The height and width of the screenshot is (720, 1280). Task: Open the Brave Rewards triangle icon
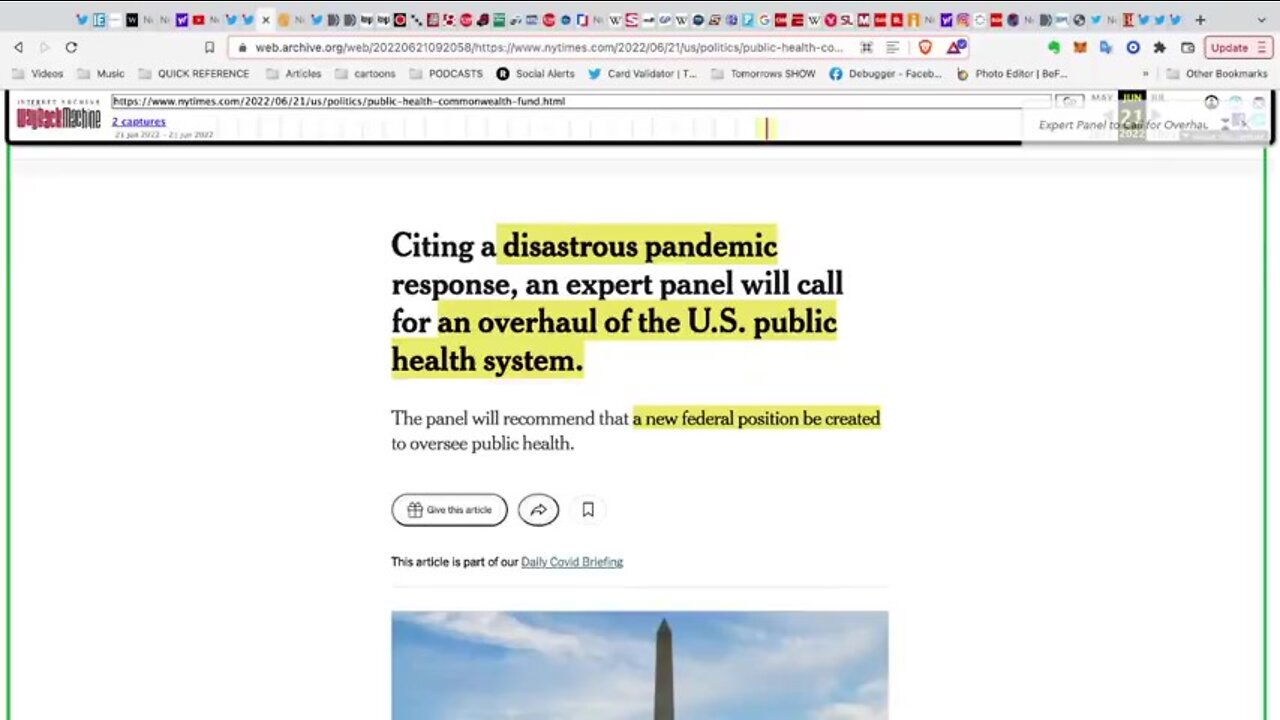point(955,47)
